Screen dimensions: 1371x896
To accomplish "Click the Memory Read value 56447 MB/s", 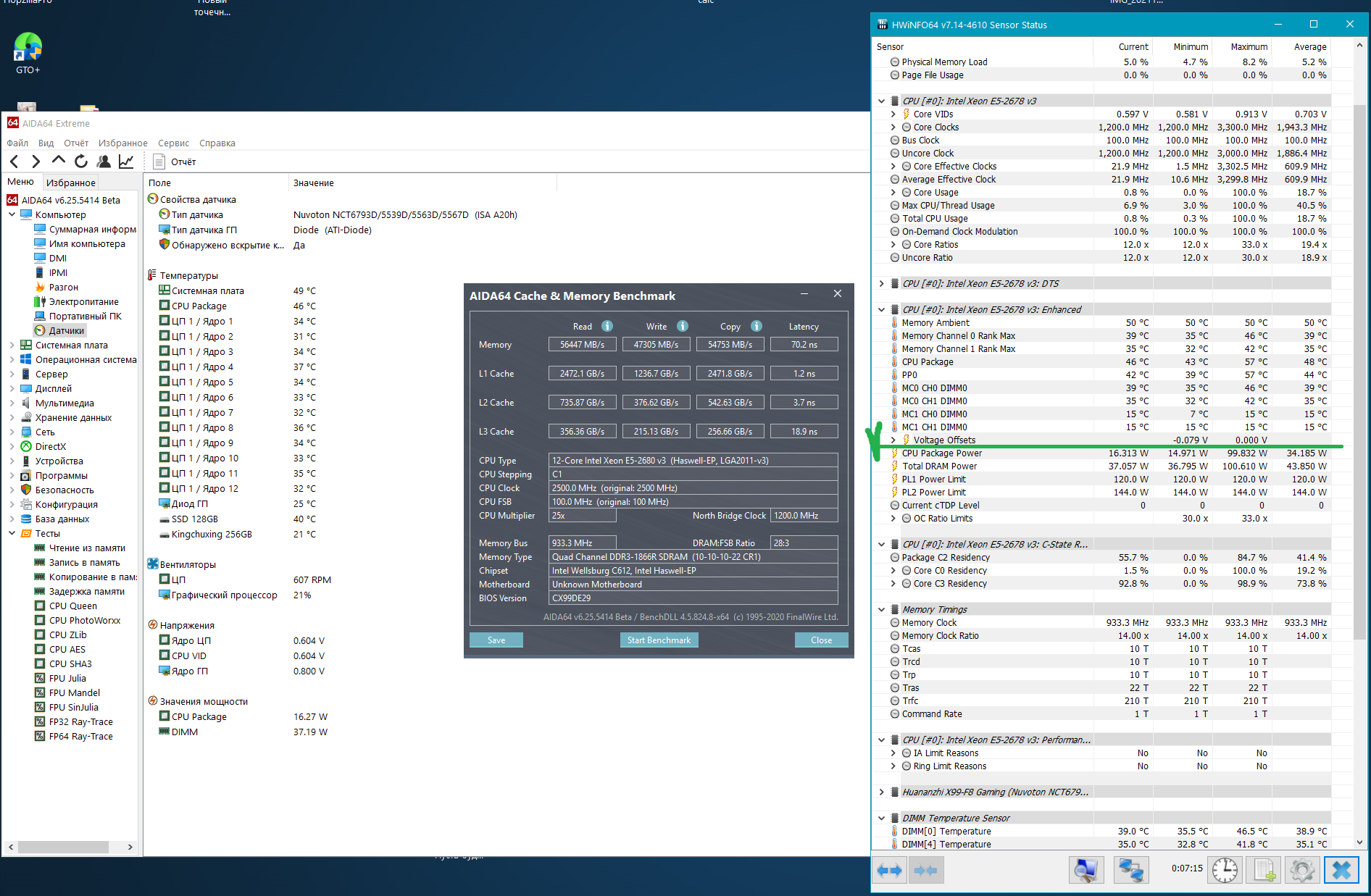I will tap(582, 344).
